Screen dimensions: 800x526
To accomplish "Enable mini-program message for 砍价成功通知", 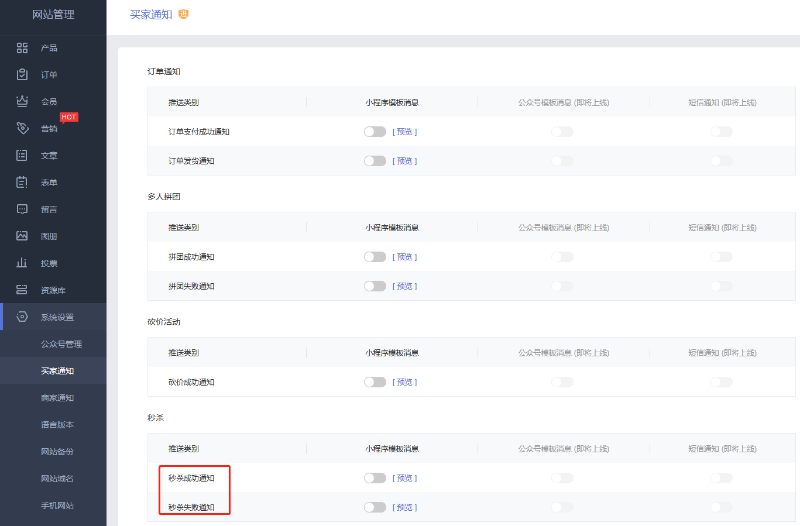I will click(x=375, y=382).
